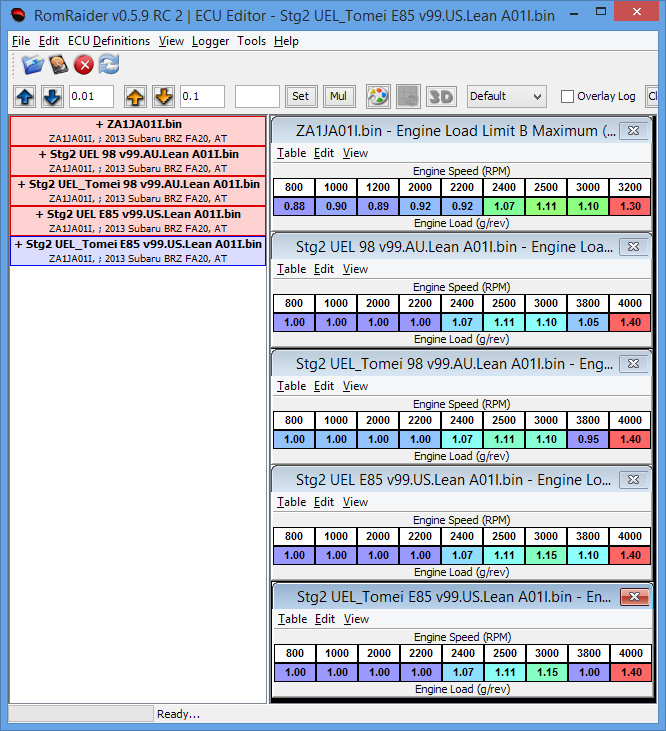
Task: Click the Refresh ROM icon
Action: pyautogui.click(x=109, y=65)
